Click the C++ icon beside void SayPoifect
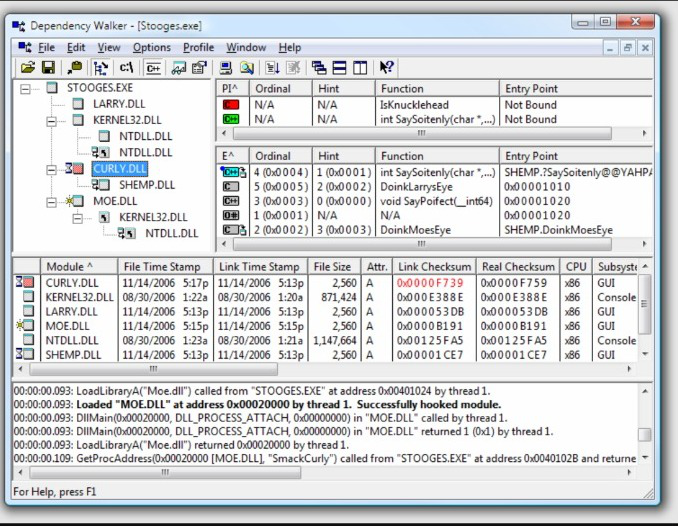 (x=230, y=201)
